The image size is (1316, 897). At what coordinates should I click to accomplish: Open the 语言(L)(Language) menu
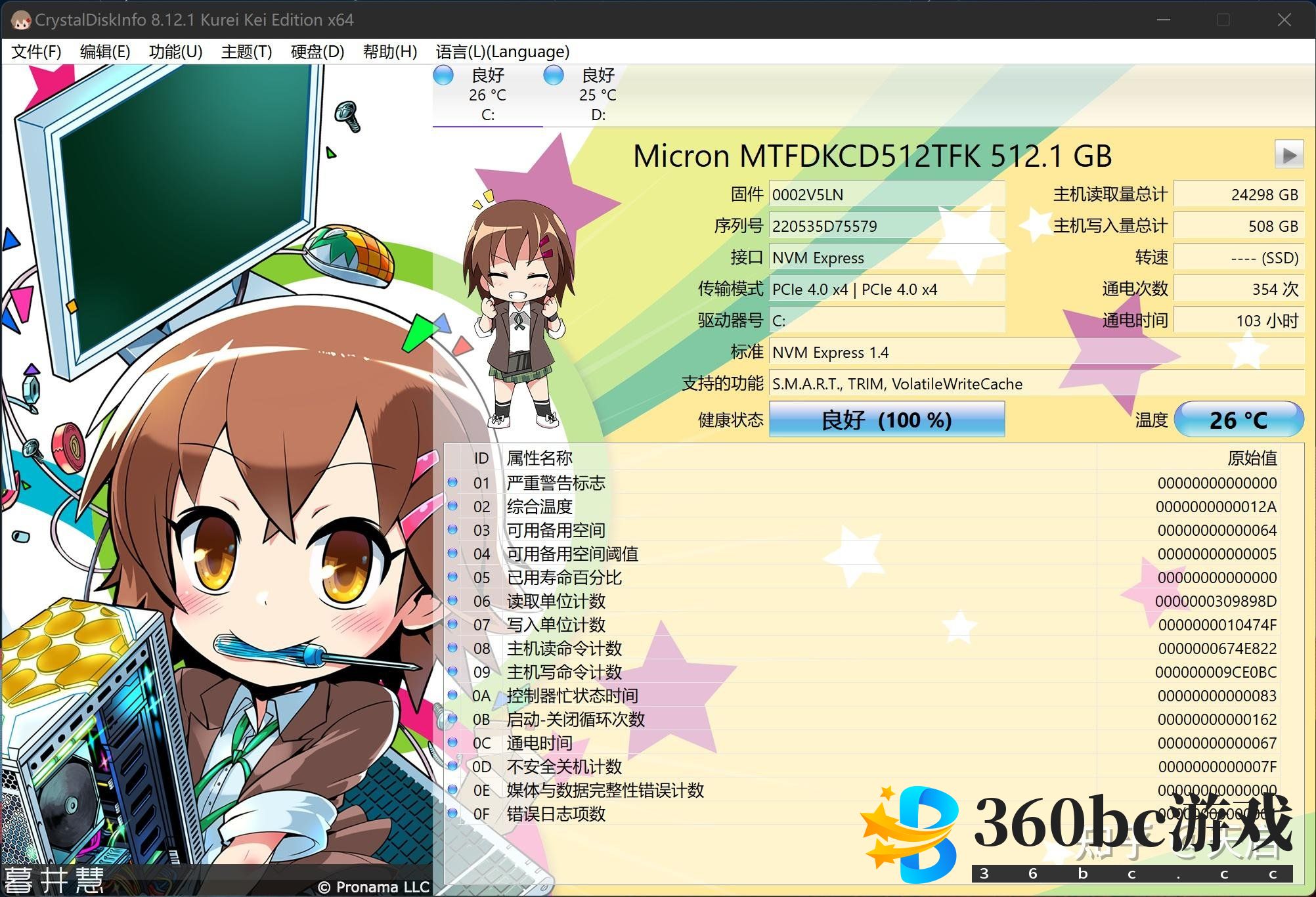point(502,52)
